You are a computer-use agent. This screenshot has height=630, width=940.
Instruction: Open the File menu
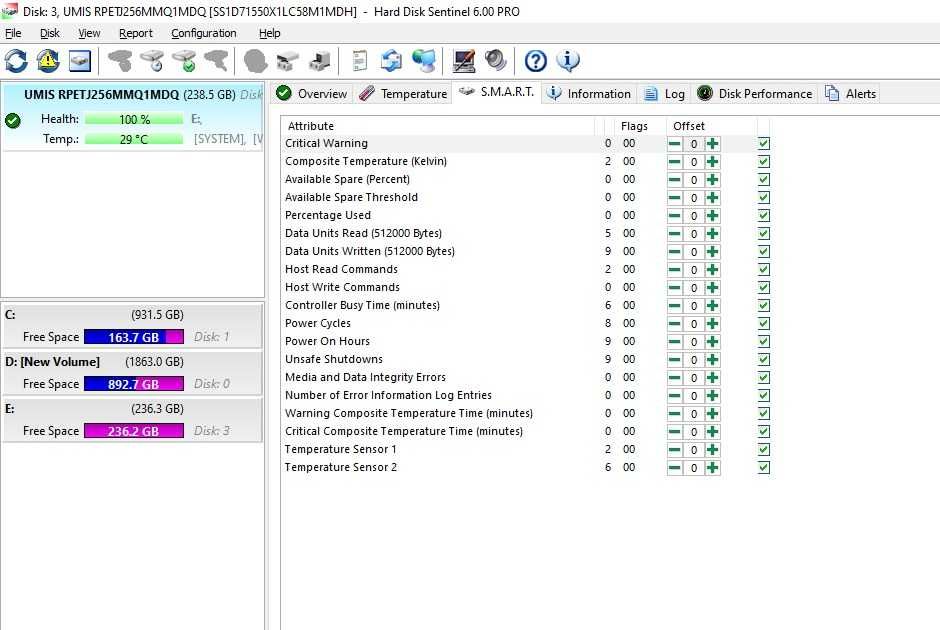point(13,34)
